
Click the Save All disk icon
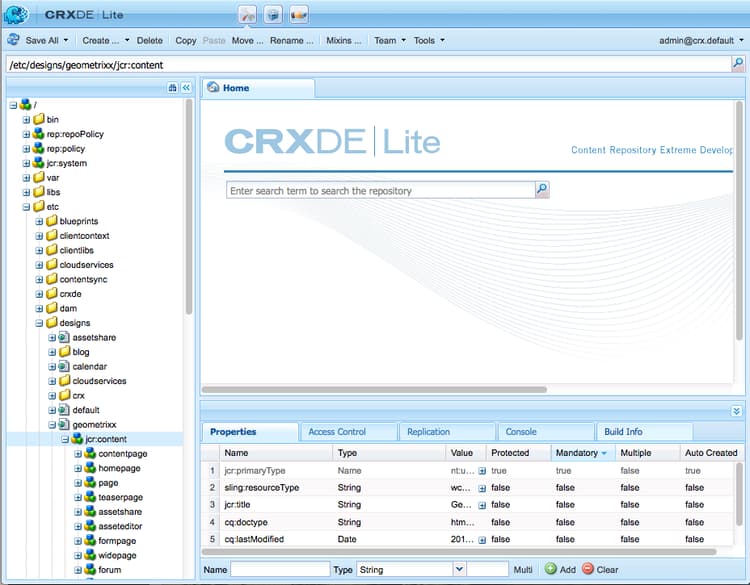[13, 40]
